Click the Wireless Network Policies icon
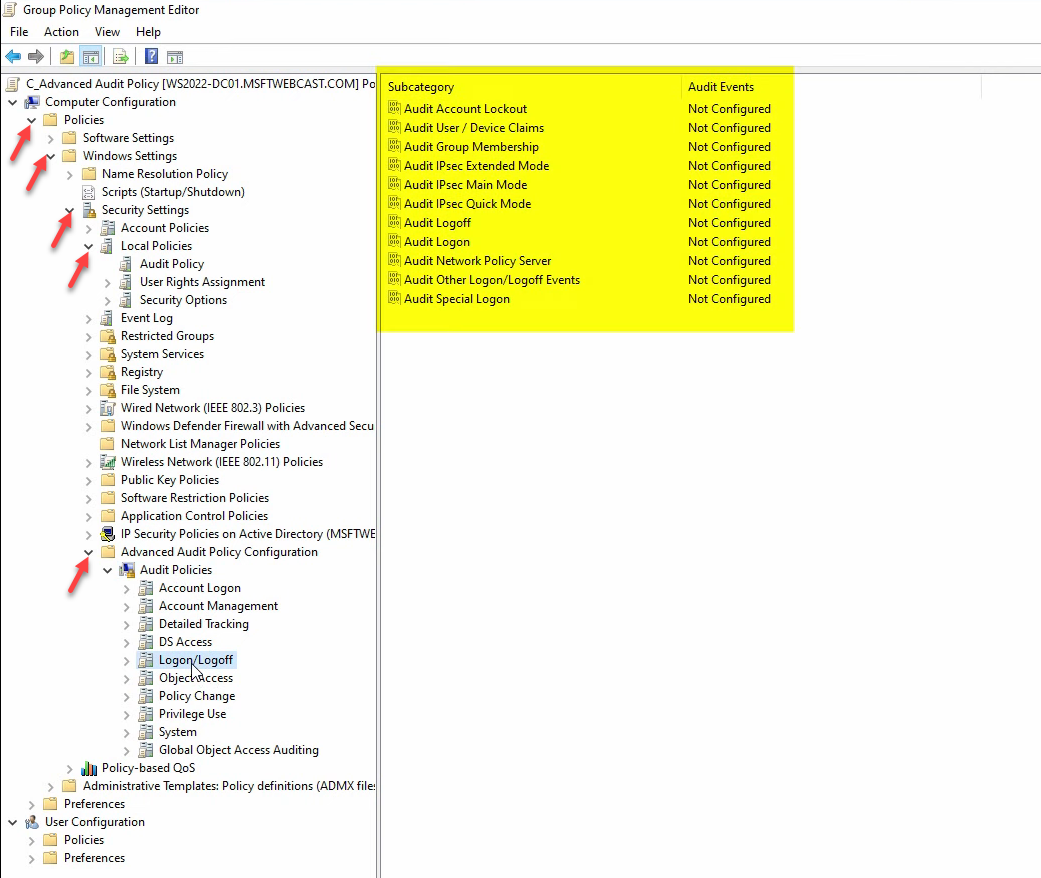 (x=108, y=462)
